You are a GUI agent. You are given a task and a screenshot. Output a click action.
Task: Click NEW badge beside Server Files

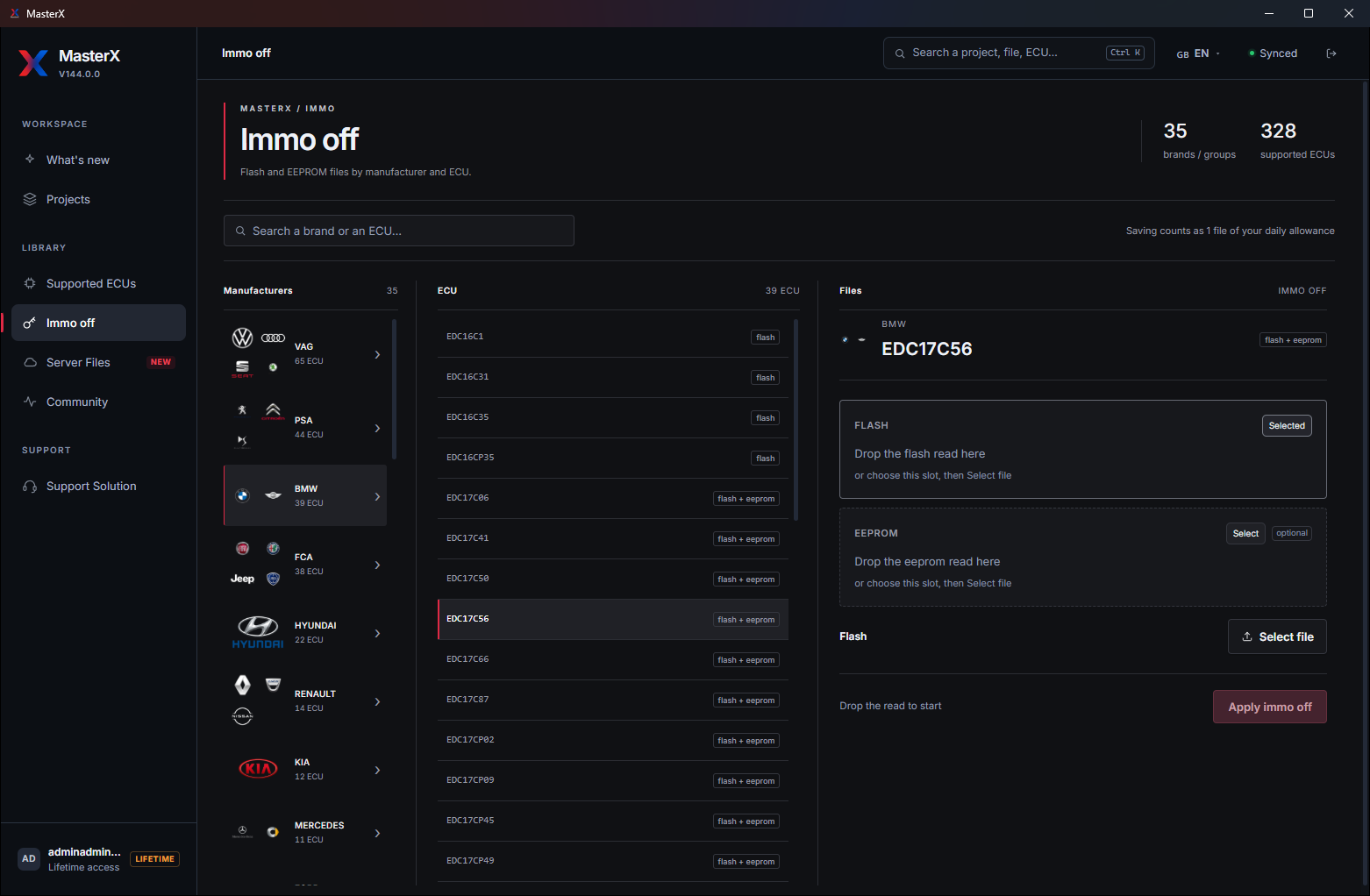click(161, 362)
